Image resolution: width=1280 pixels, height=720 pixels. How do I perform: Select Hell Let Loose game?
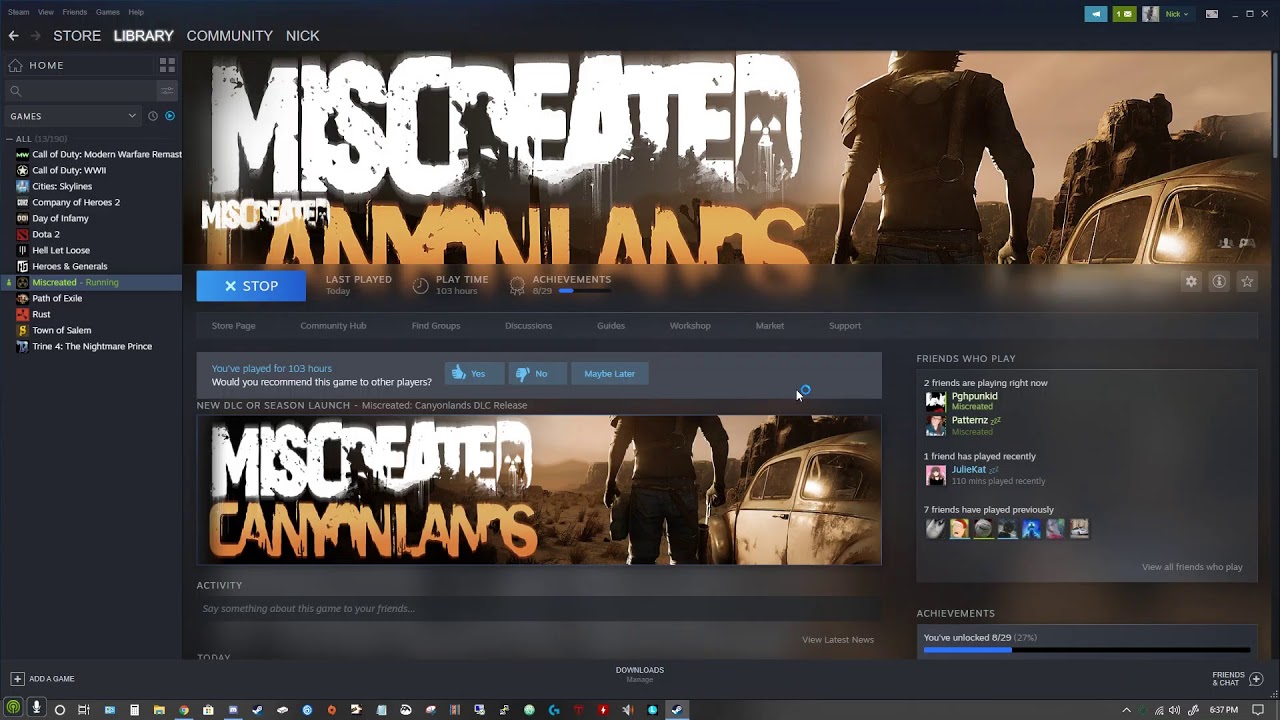coord(61,250)
